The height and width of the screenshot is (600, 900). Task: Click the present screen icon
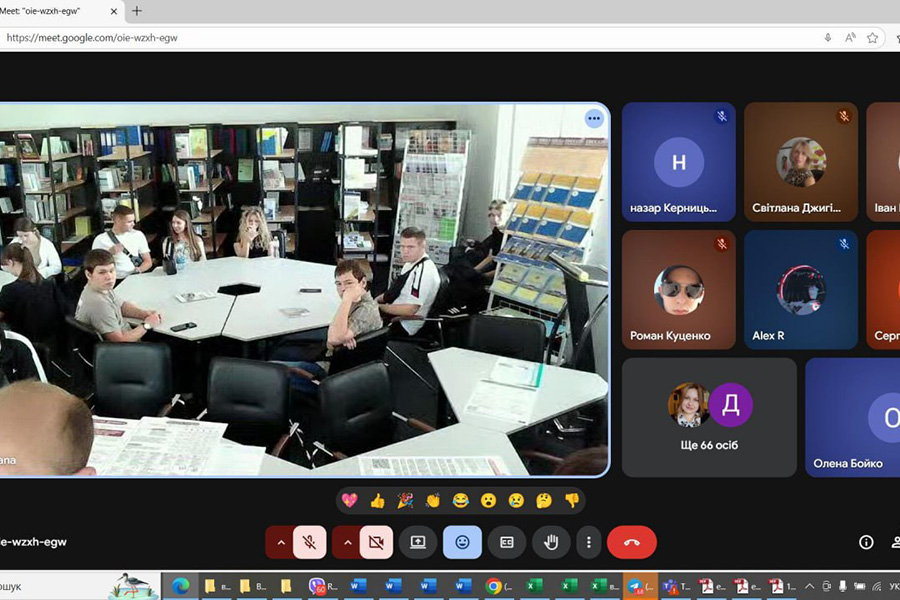point(418,542)
